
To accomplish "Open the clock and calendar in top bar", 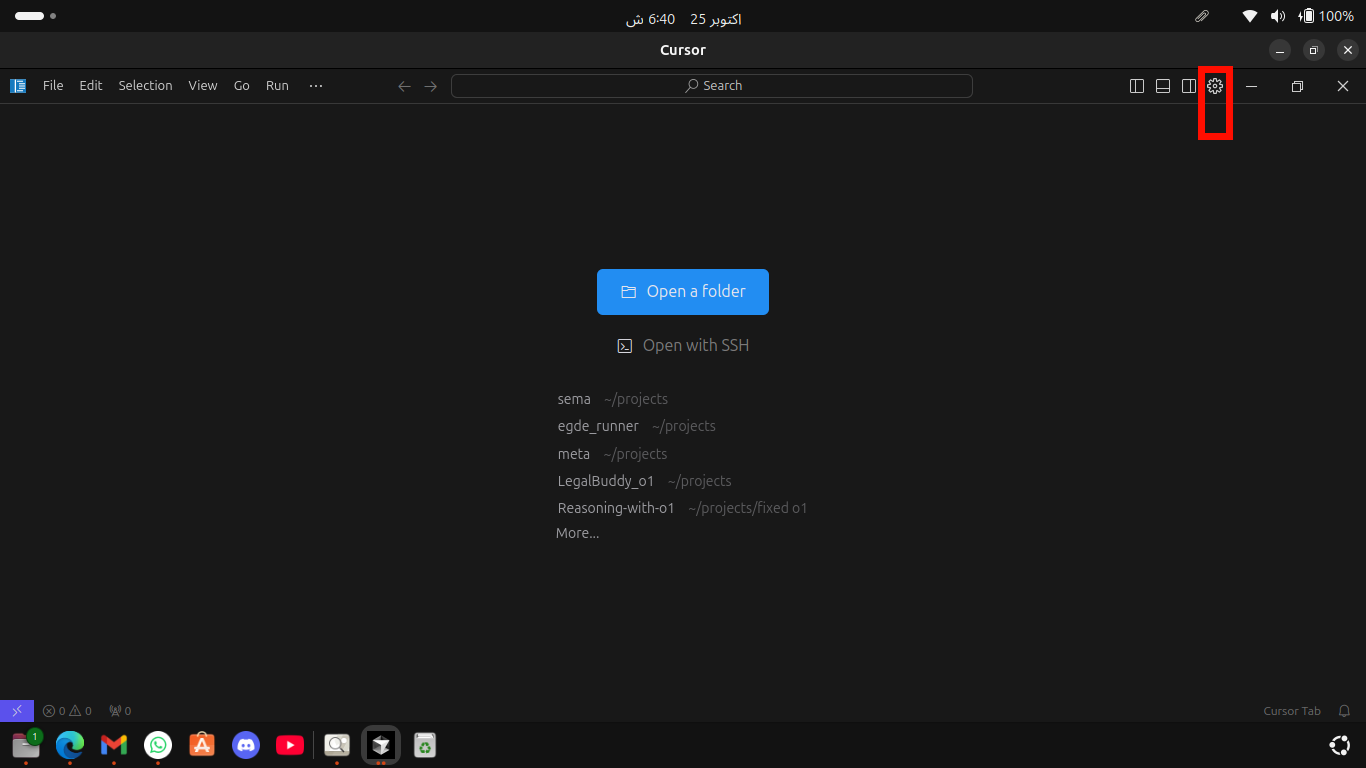I will [x=683, y=19].
